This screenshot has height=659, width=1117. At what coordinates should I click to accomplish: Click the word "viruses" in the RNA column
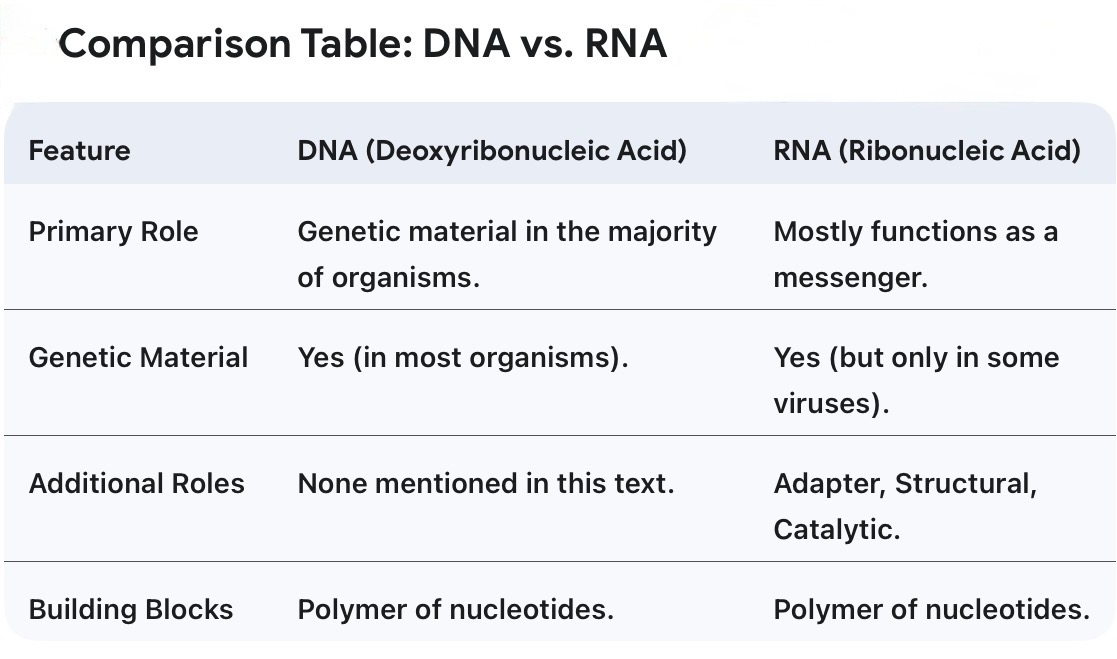[826, 403]
